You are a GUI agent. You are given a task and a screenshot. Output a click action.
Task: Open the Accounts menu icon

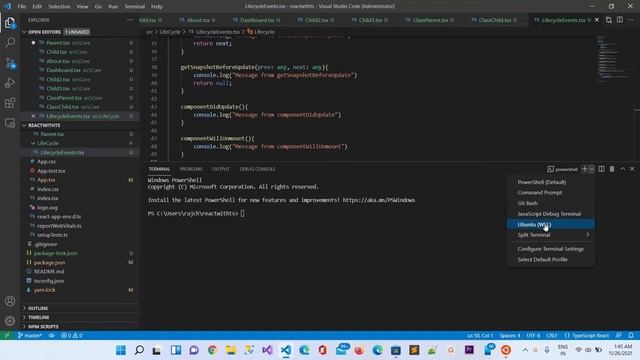pos(10,301)
